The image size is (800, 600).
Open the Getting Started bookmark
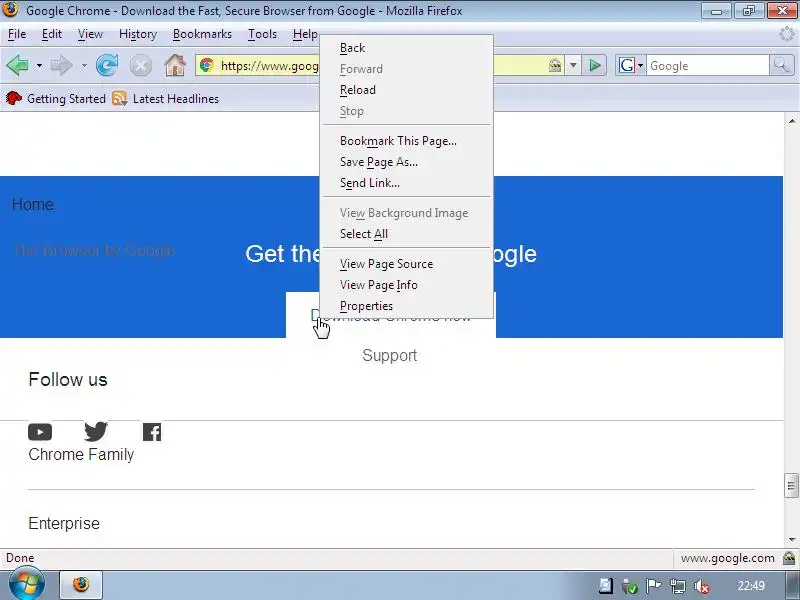click(56, 98)
